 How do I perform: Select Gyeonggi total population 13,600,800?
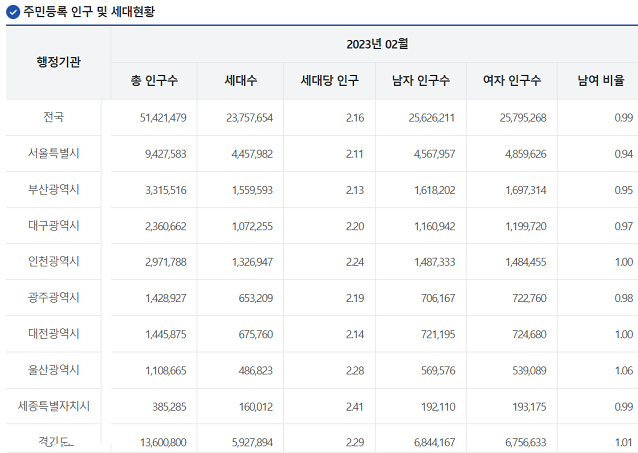coord(163,442)
